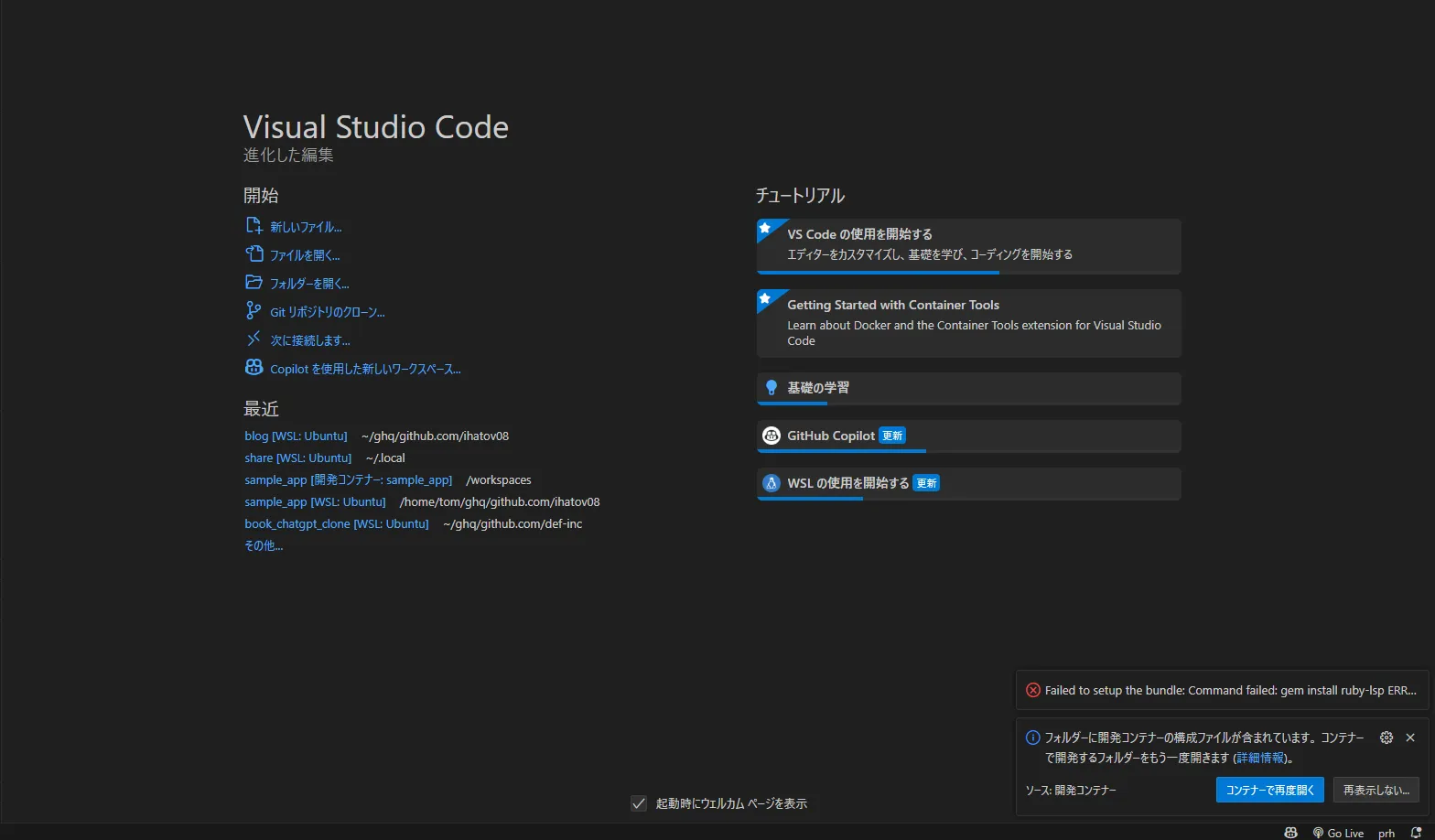Select the Failed to setup the bundle notification

coord(1222,690)
